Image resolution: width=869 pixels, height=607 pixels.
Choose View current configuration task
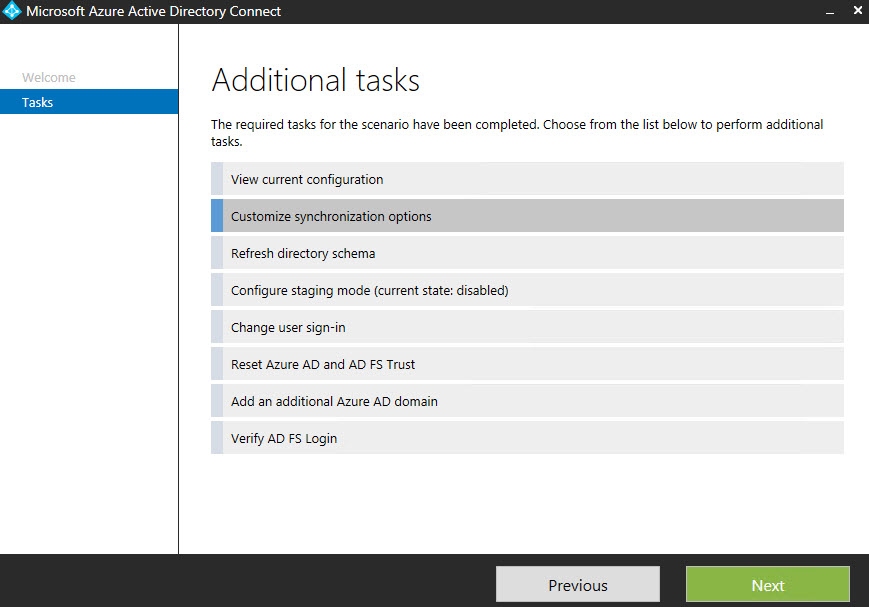[307, 180]
